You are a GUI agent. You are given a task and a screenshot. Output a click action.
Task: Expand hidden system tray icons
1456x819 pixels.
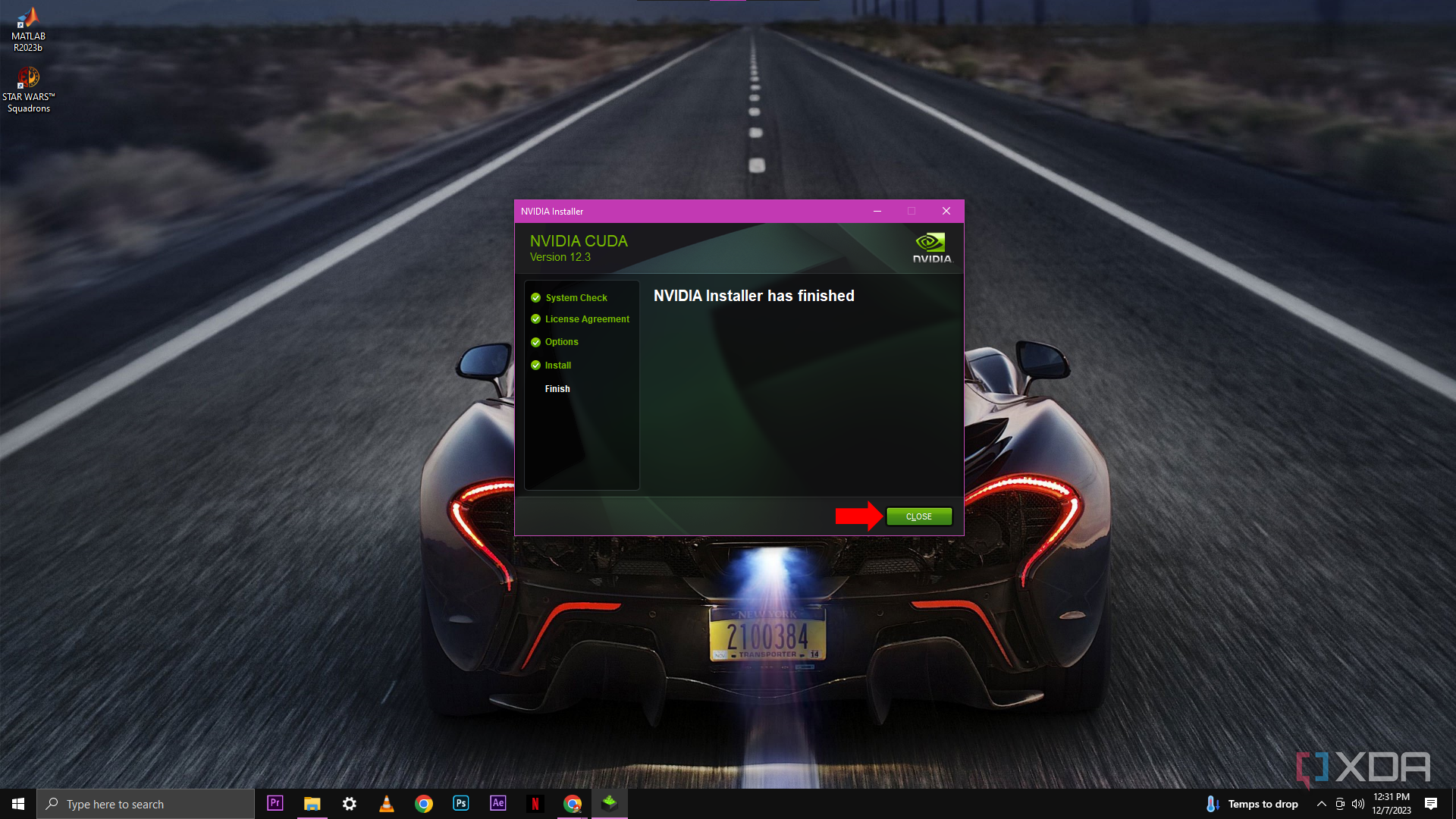(1321, 804)
